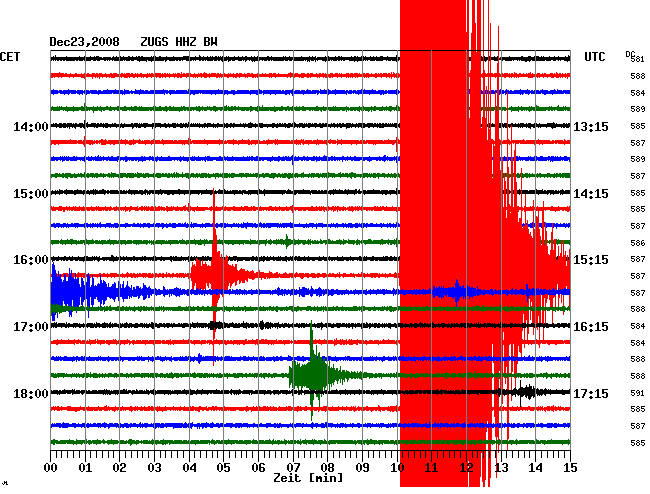Click DC value 585 beside 13:15 UTC
Image resolution: width=650 pixels, height=494 pixels.
638,126
